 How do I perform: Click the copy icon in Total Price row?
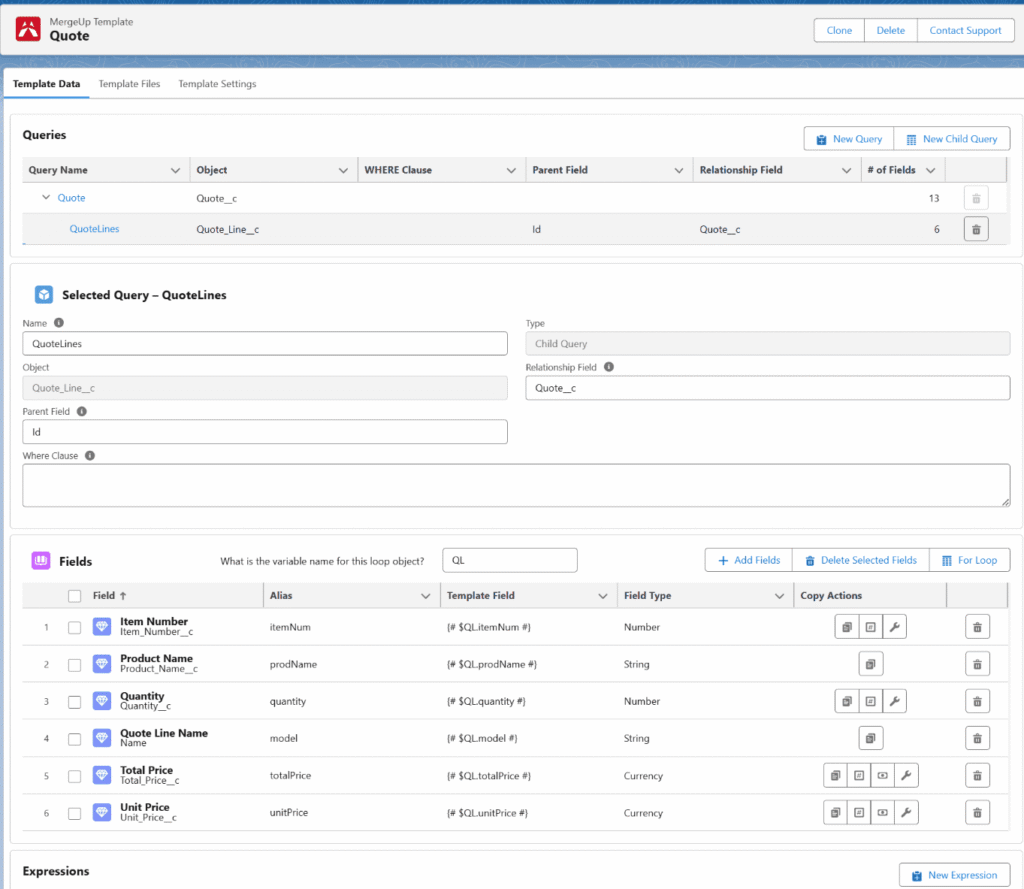(x=835, y=775)
